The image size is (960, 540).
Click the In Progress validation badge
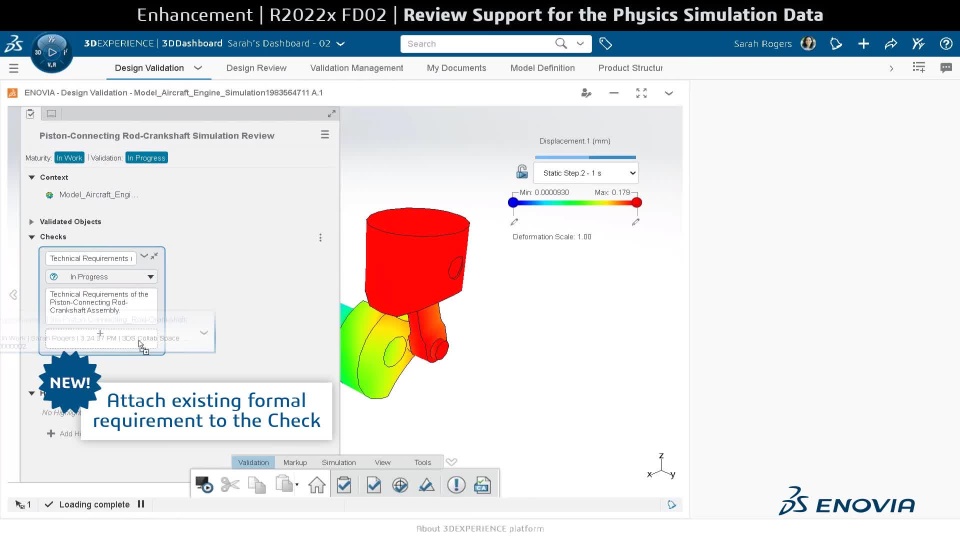(x=146, y=158)
